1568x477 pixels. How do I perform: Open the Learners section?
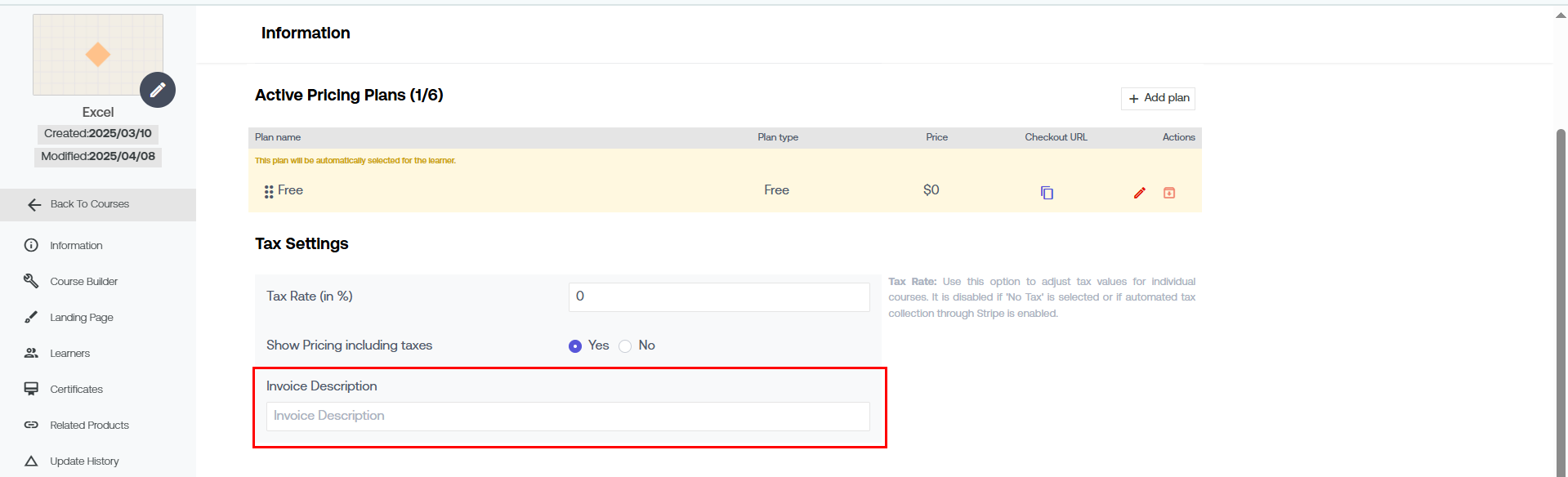click(70, 353)
